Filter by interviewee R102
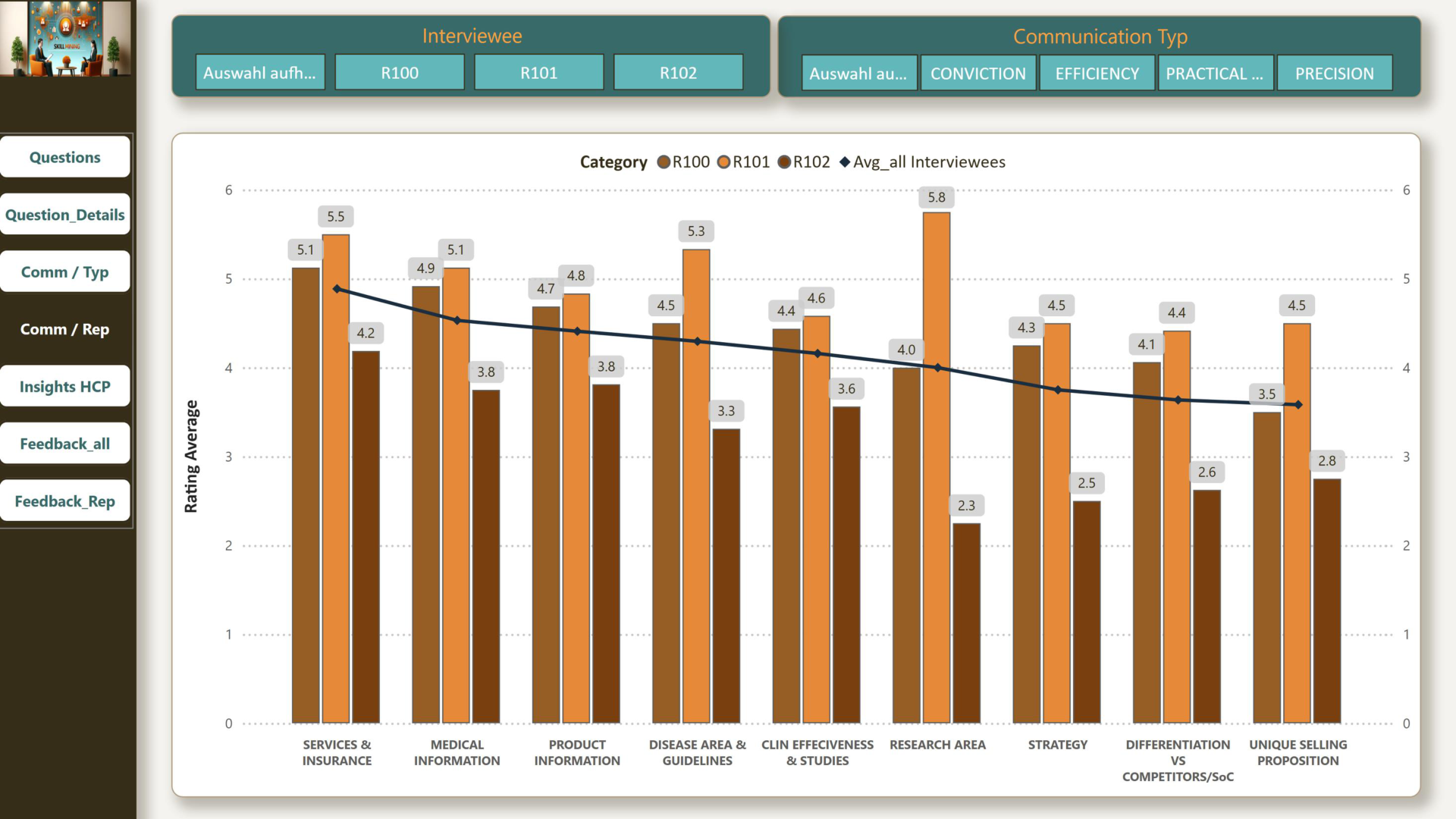This screenshot has width=1456, height=819. coord(678,73)
